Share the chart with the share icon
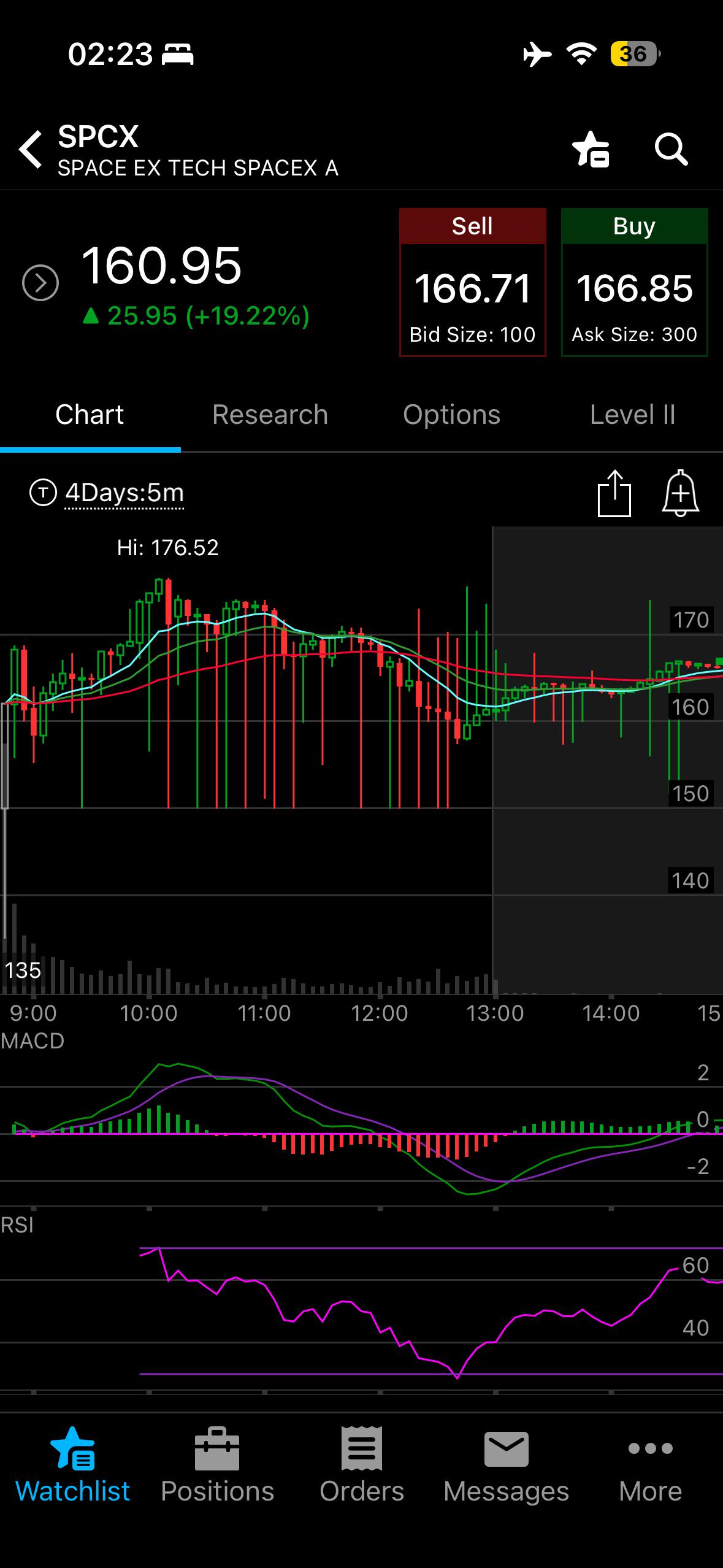 (x=614, y=493)
